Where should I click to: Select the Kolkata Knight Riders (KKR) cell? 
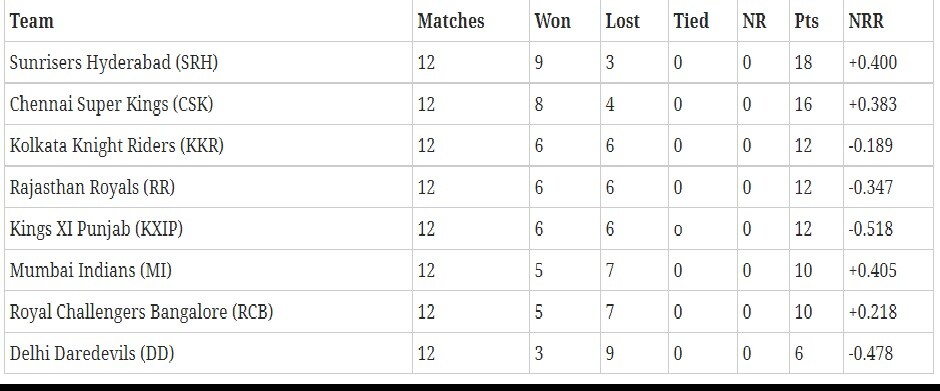click(x=208, y=146)
